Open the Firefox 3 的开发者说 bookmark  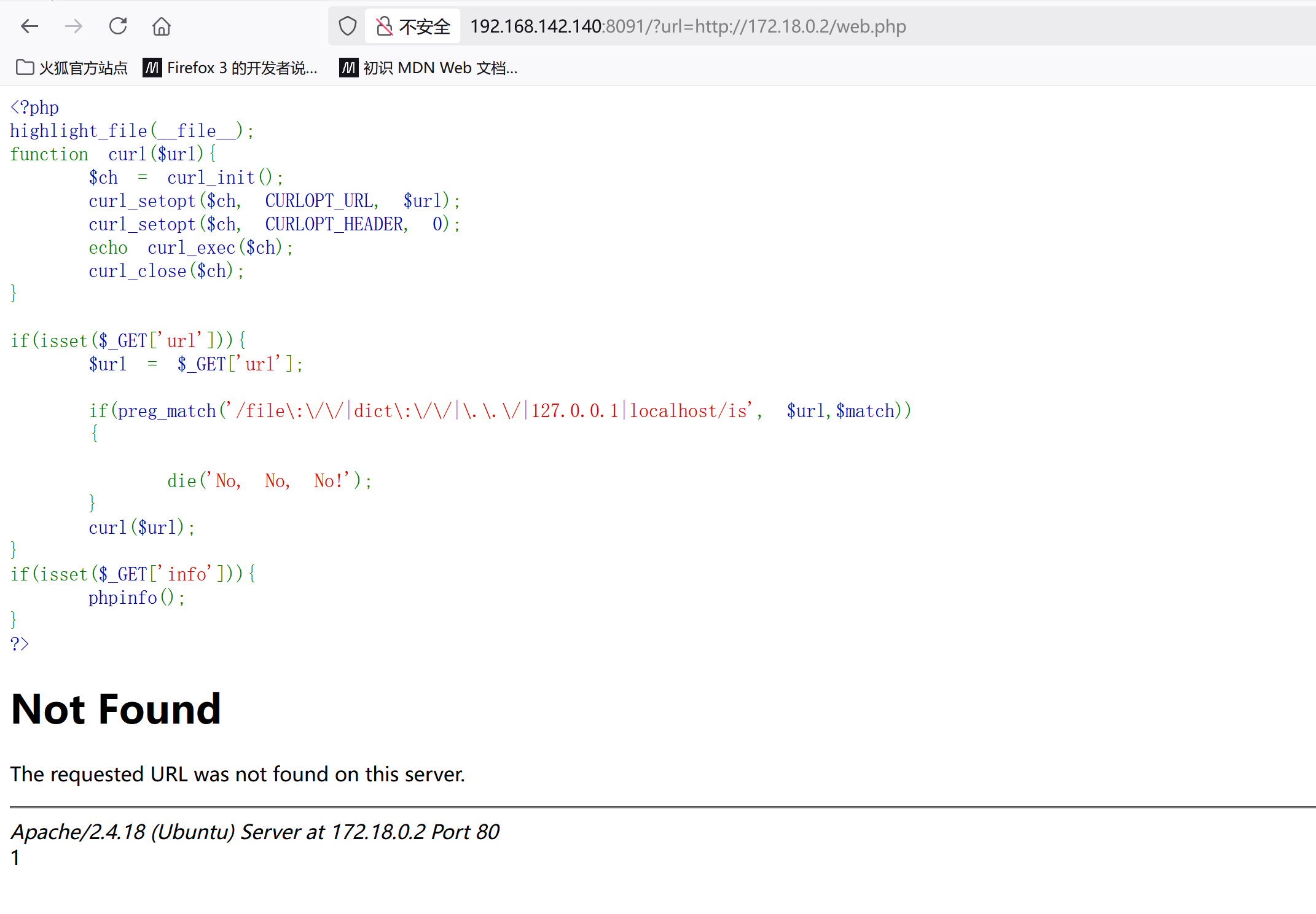[x=241, y=68]
